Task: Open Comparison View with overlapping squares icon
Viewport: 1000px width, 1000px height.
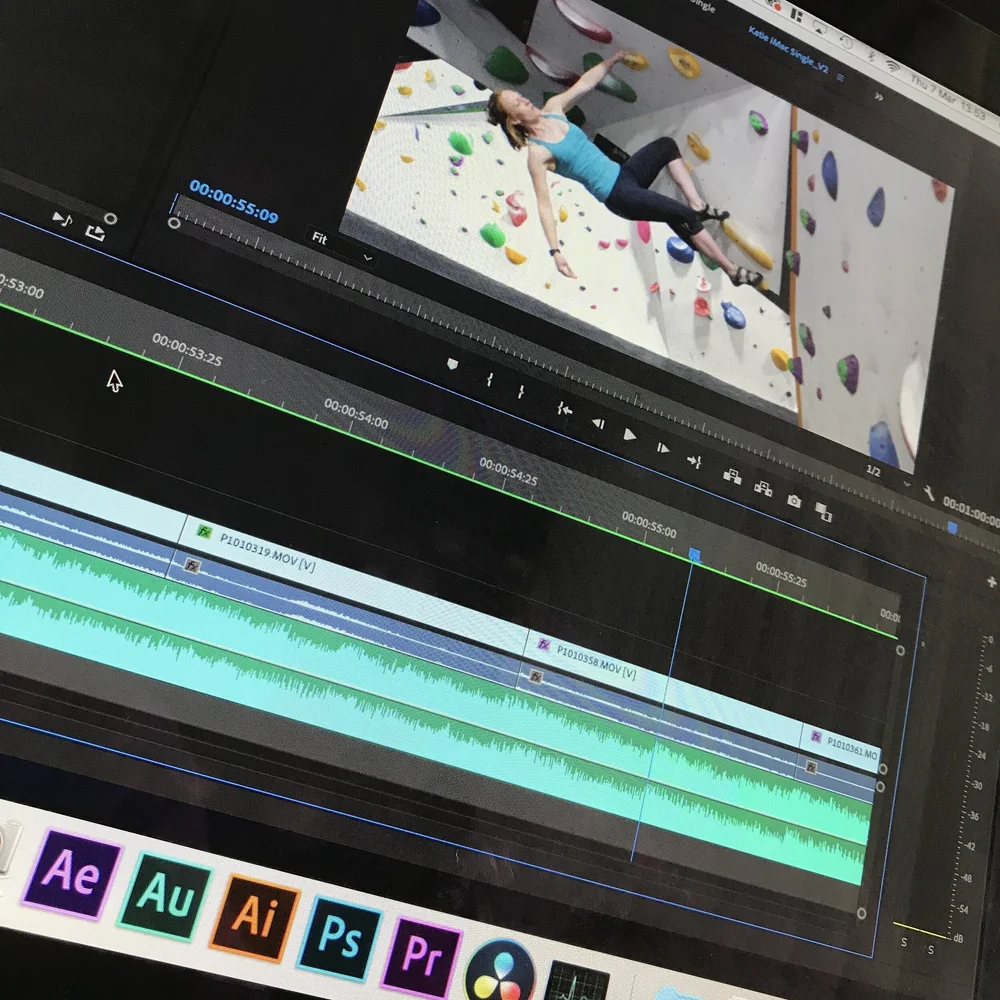Action: (824, 512)
